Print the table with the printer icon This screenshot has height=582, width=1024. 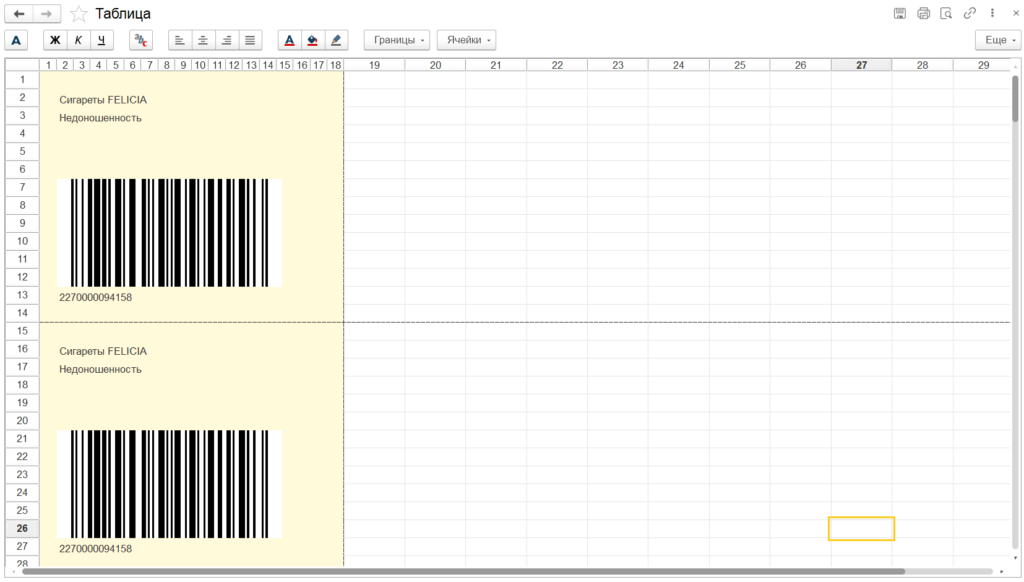(923, 14)
